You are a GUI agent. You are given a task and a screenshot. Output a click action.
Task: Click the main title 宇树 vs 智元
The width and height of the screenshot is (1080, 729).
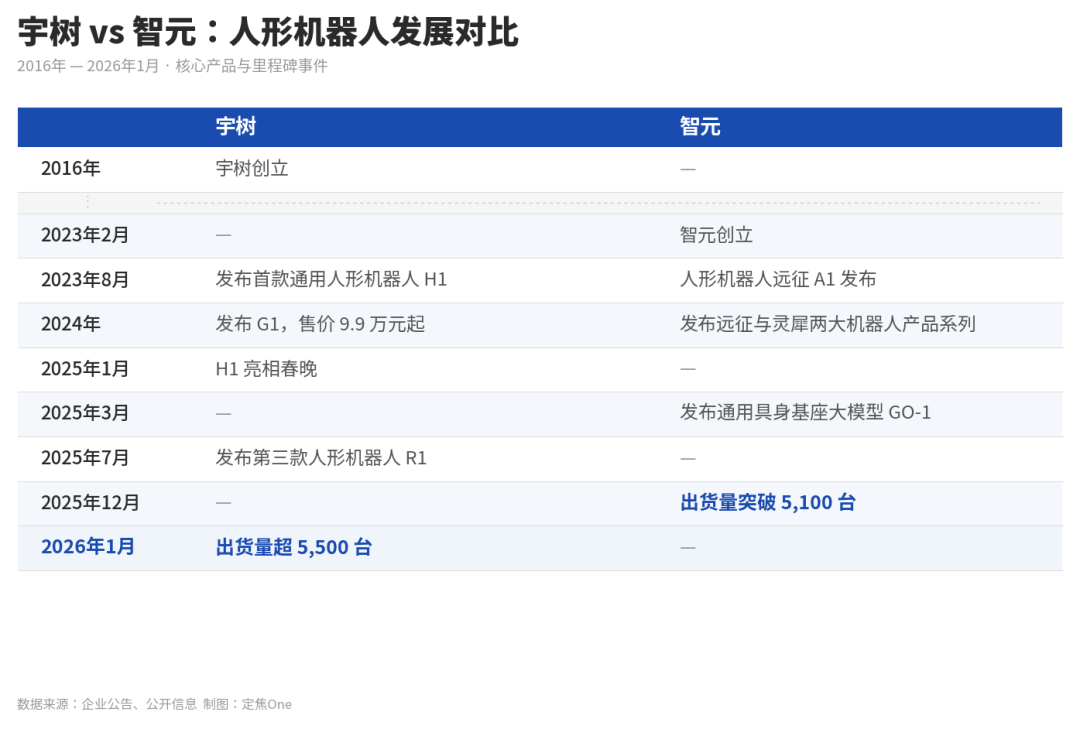click(267, 31)
